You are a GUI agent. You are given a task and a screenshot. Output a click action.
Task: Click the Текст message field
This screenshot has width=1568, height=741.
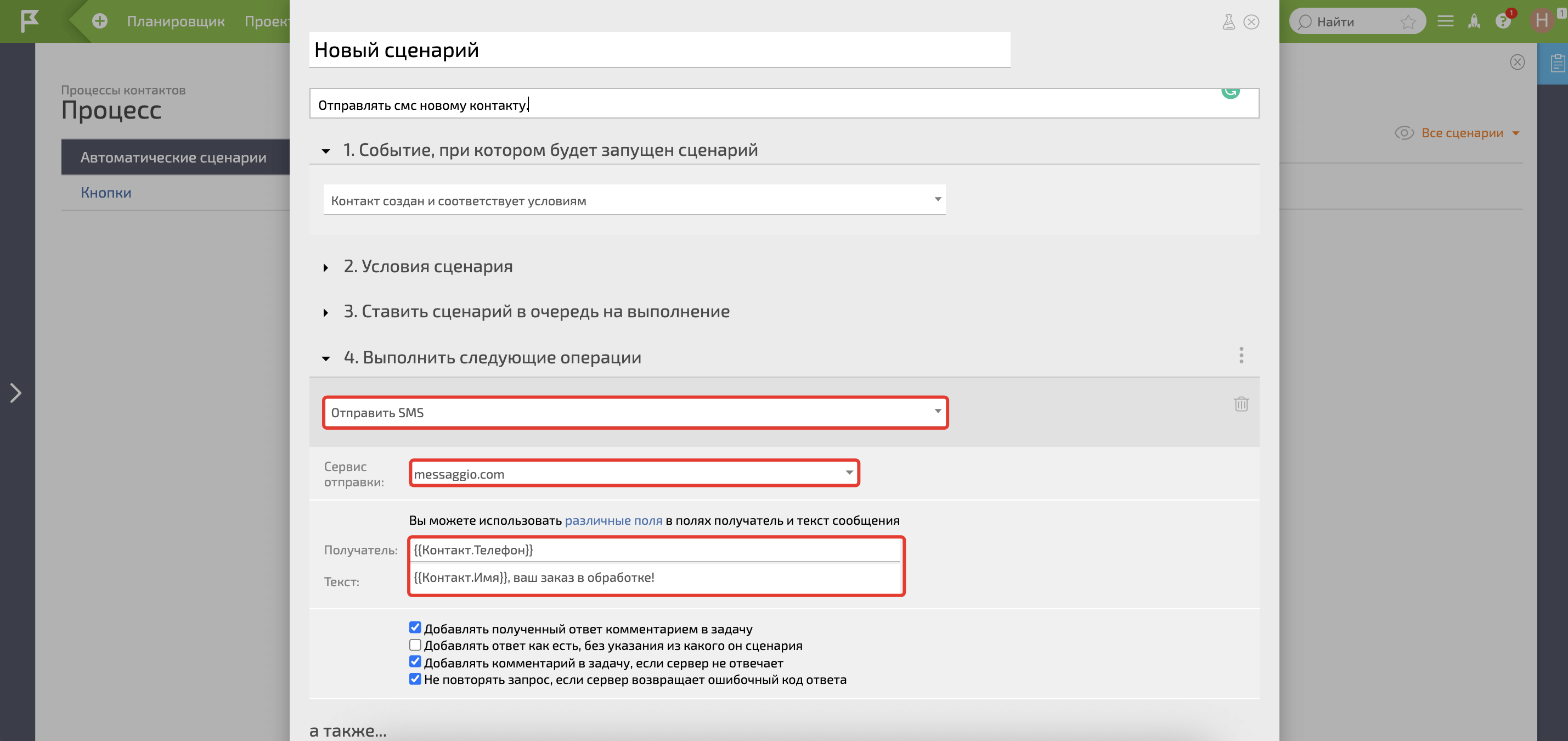coord(656,579)
